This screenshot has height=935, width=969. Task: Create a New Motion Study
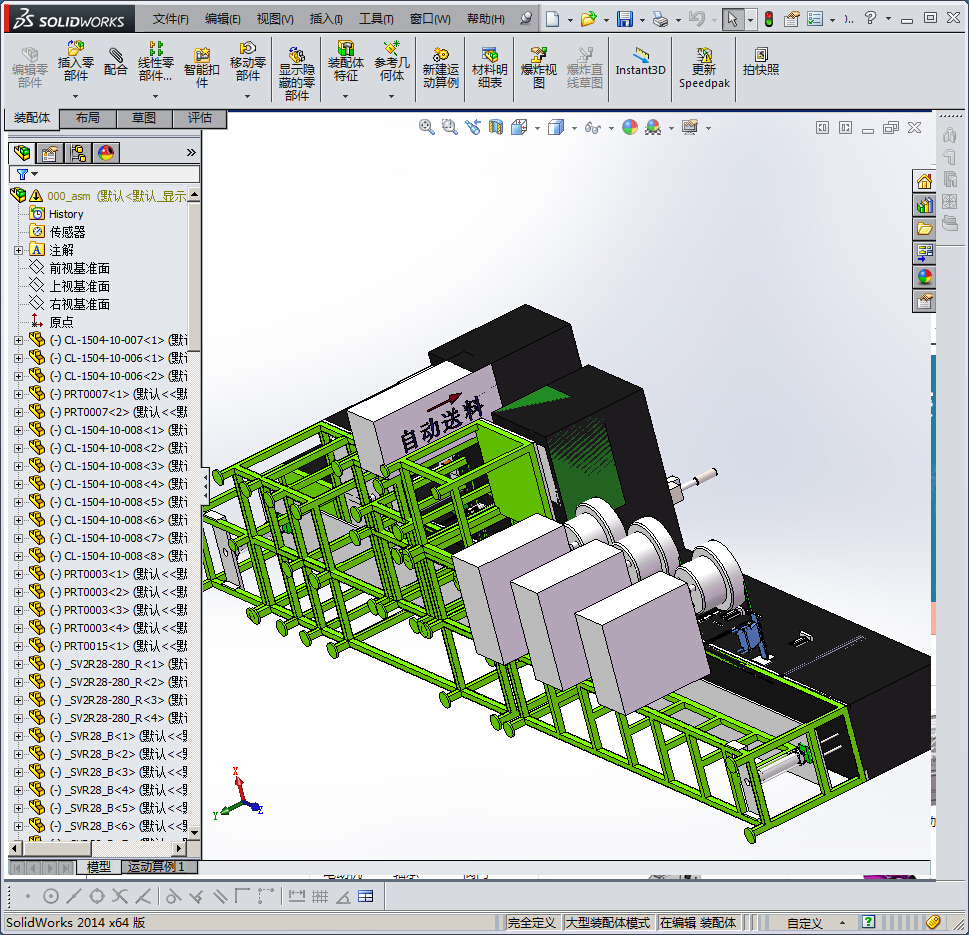click(x=441, y=68)
